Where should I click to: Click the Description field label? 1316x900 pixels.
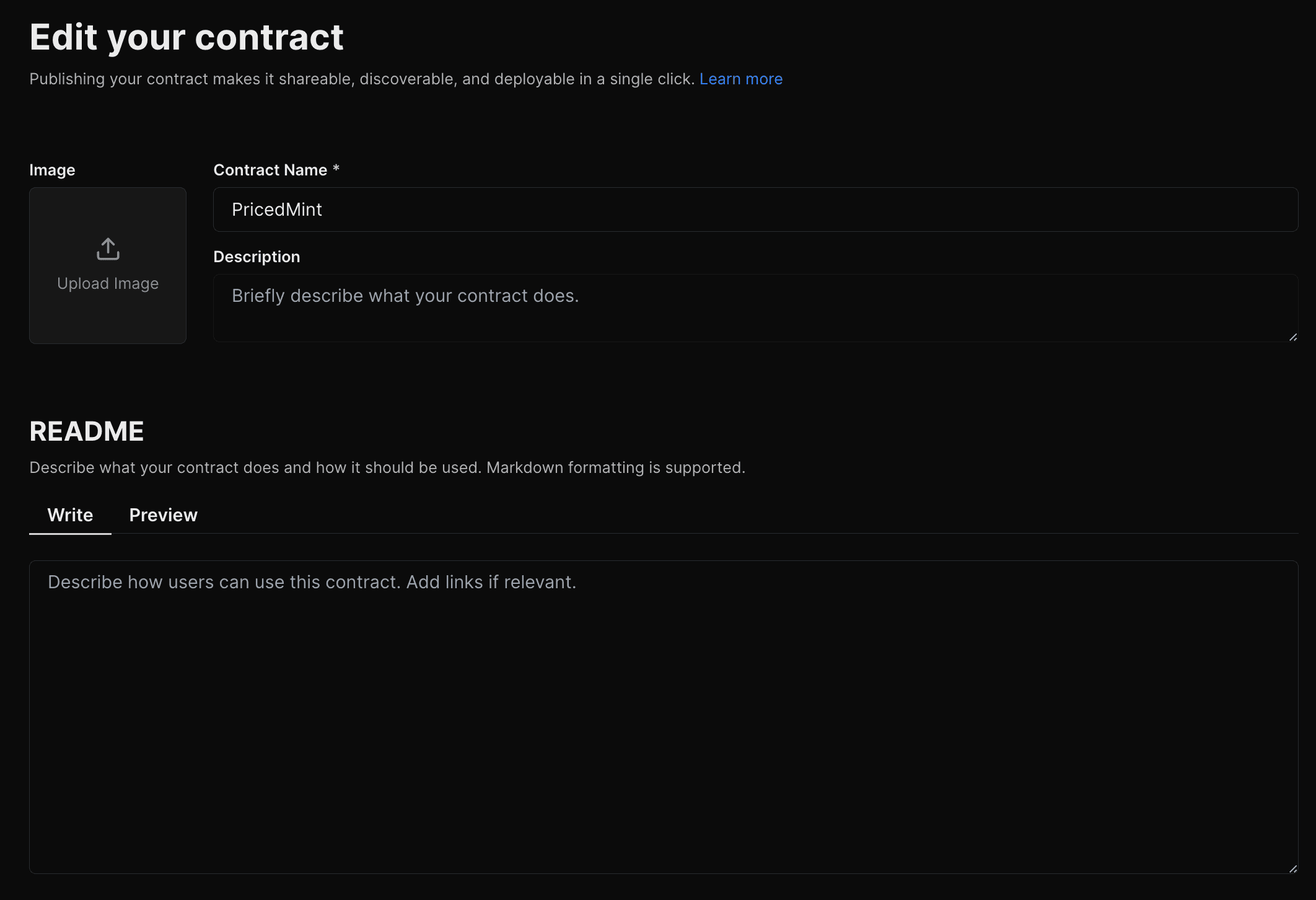[x=257, y=257]
